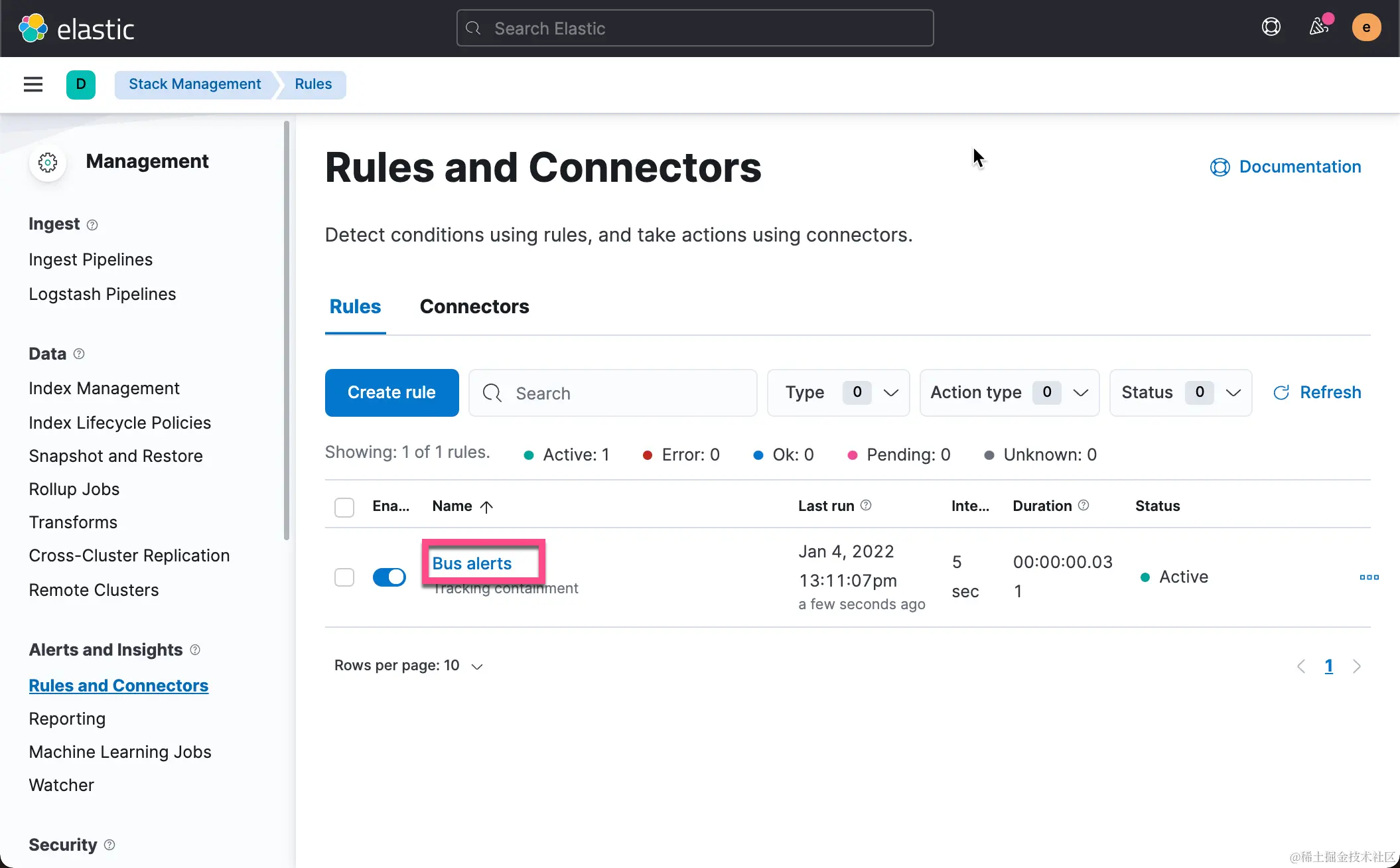Open the Action type filter dropdown
This screenshot has height=868, width=1400.
(1009, 393)
